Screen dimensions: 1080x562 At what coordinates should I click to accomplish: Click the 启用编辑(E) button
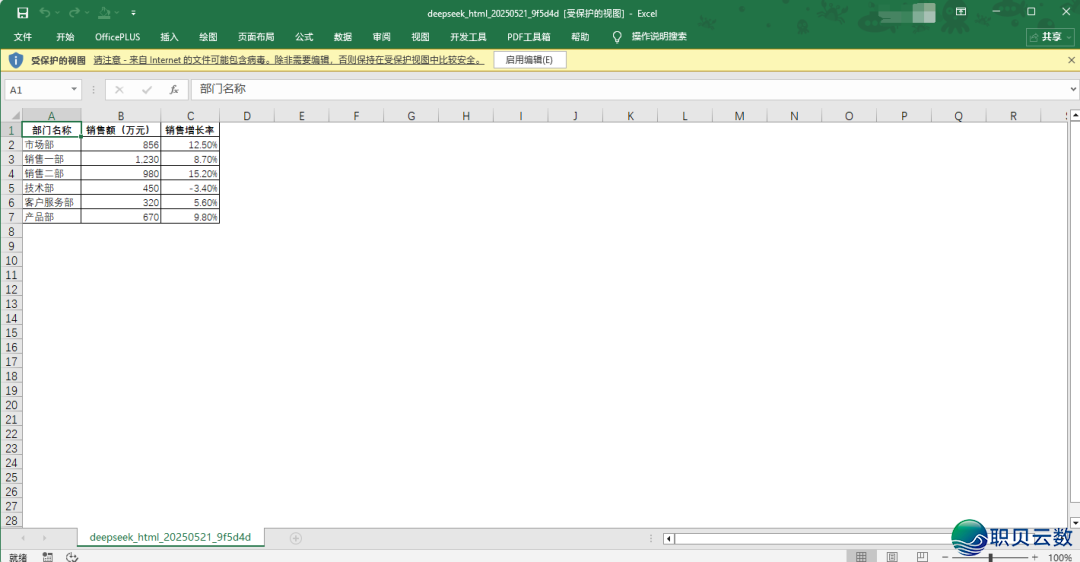[529, 60]
